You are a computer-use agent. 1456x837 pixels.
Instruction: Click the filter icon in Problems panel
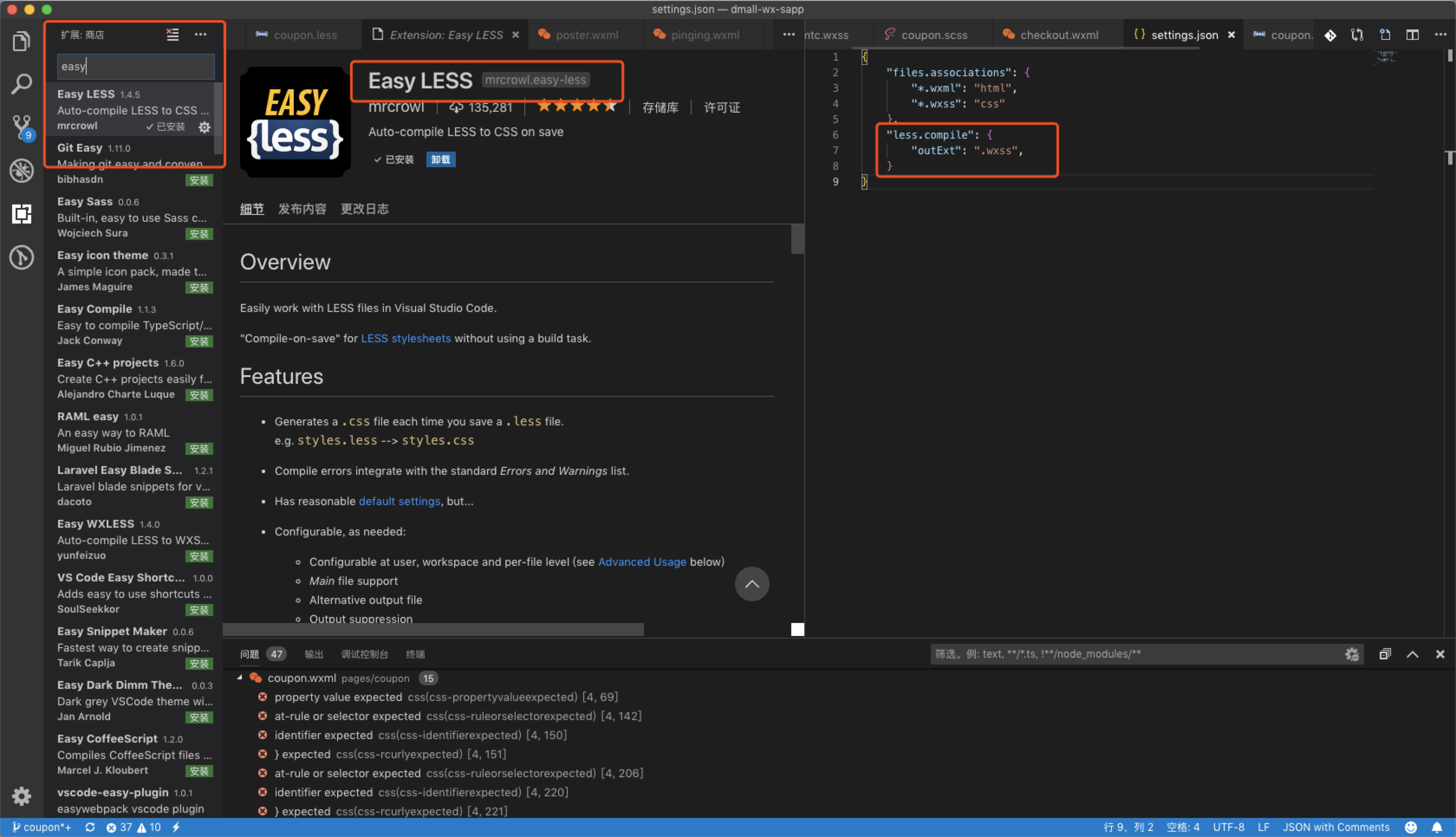1352,654
